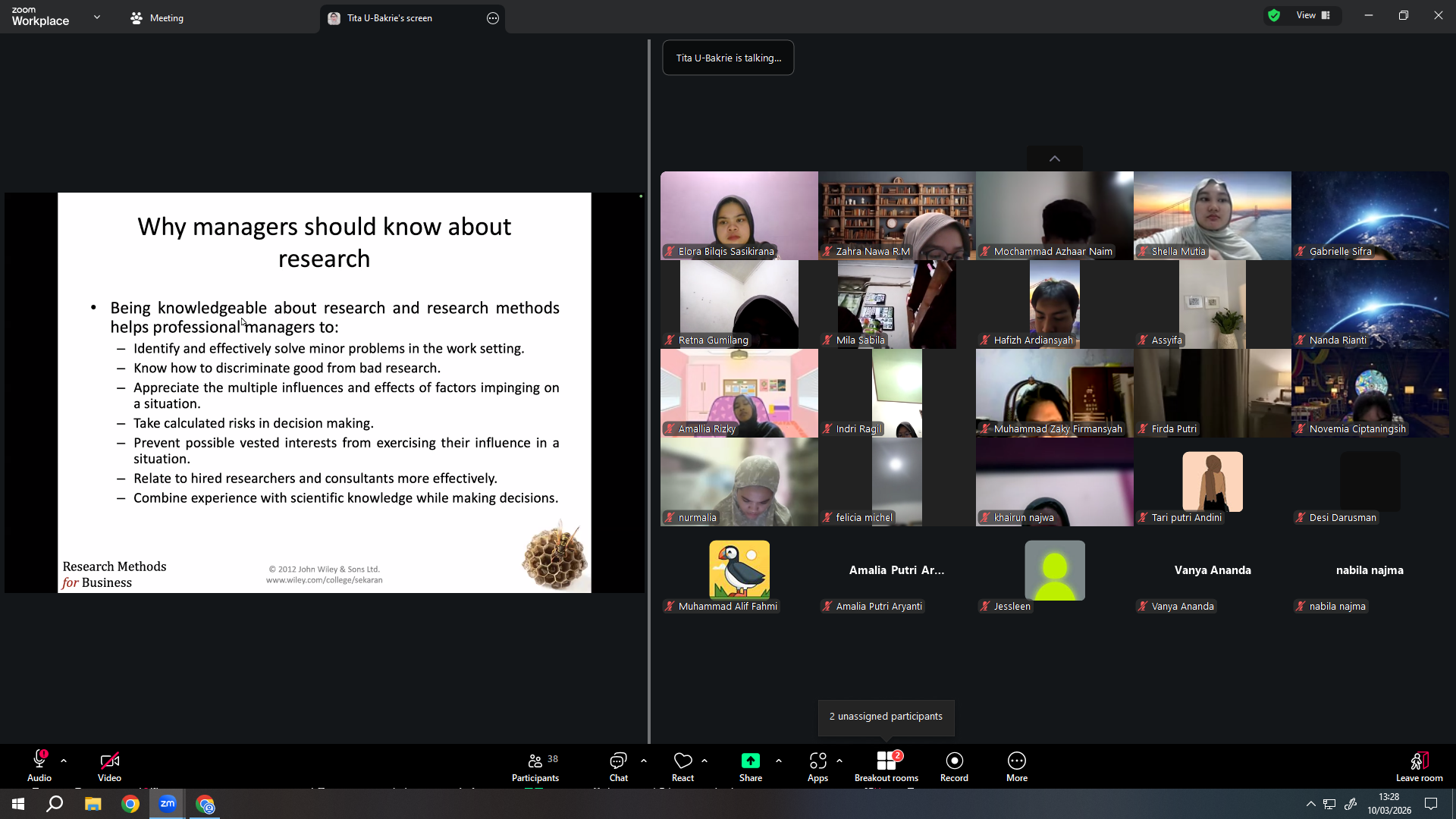Screen dimensions: 1456x819
Task: Select Elora Bilqis Sasikirana's video tile
Action: pyautogui.click(x=739, y=215)
